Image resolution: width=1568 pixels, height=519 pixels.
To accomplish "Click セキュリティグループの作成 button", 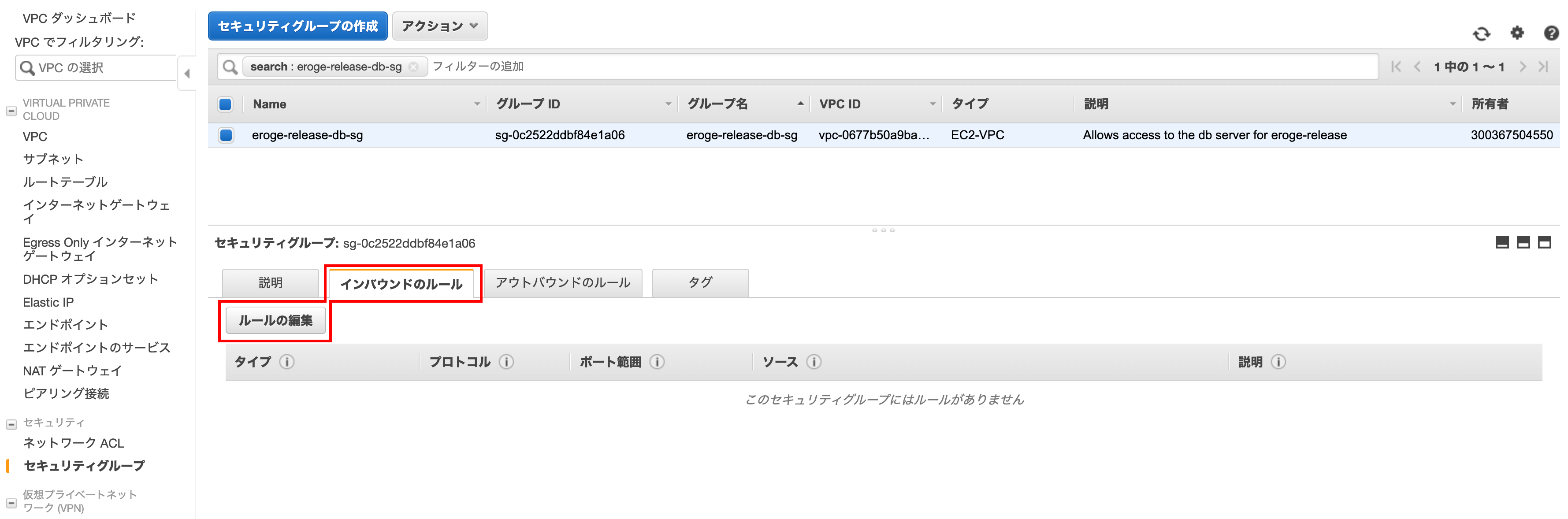I will coord(297,26).
